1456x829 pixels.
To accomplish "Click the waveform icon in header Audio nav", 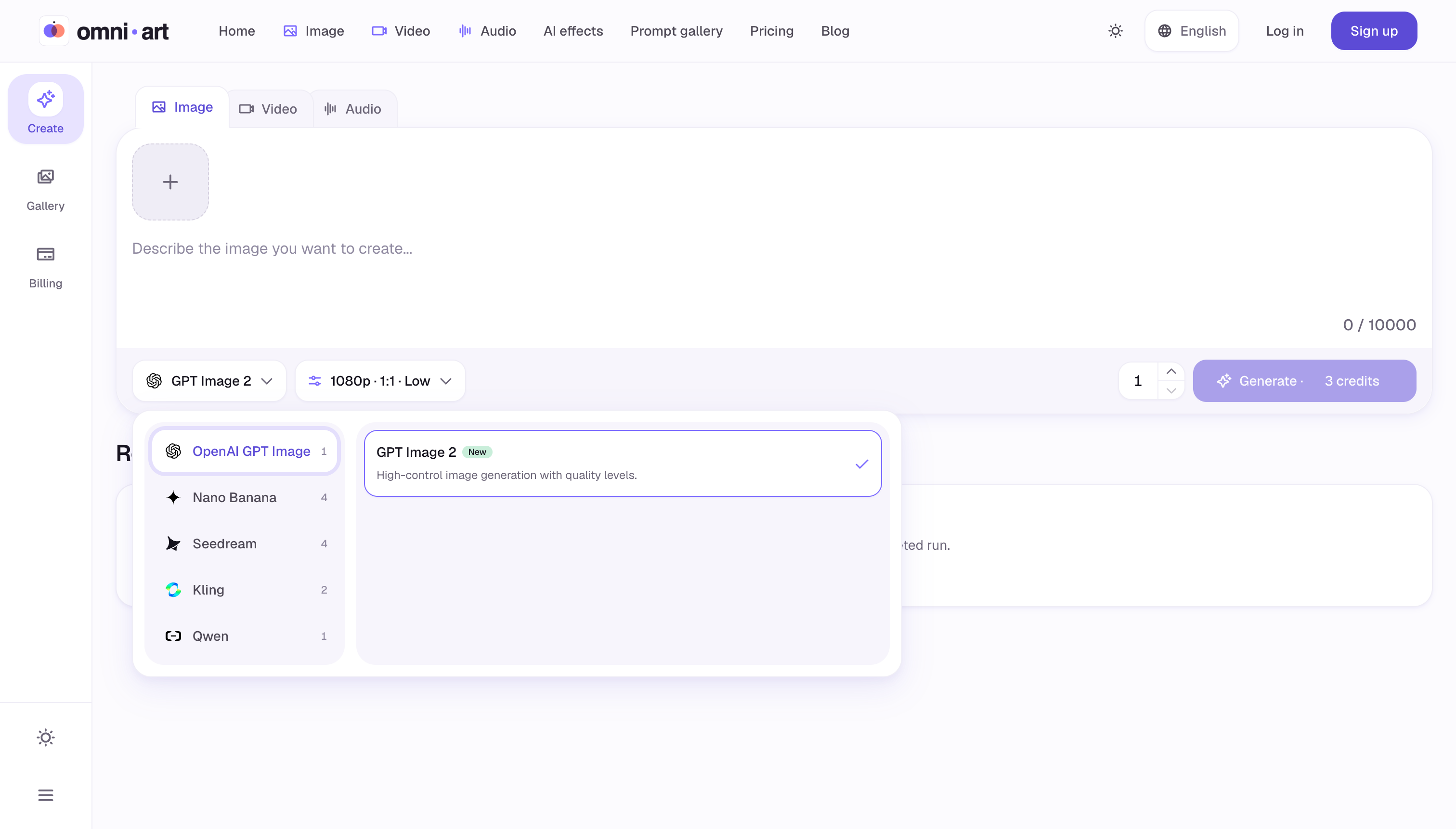I will tap(465, 31).
